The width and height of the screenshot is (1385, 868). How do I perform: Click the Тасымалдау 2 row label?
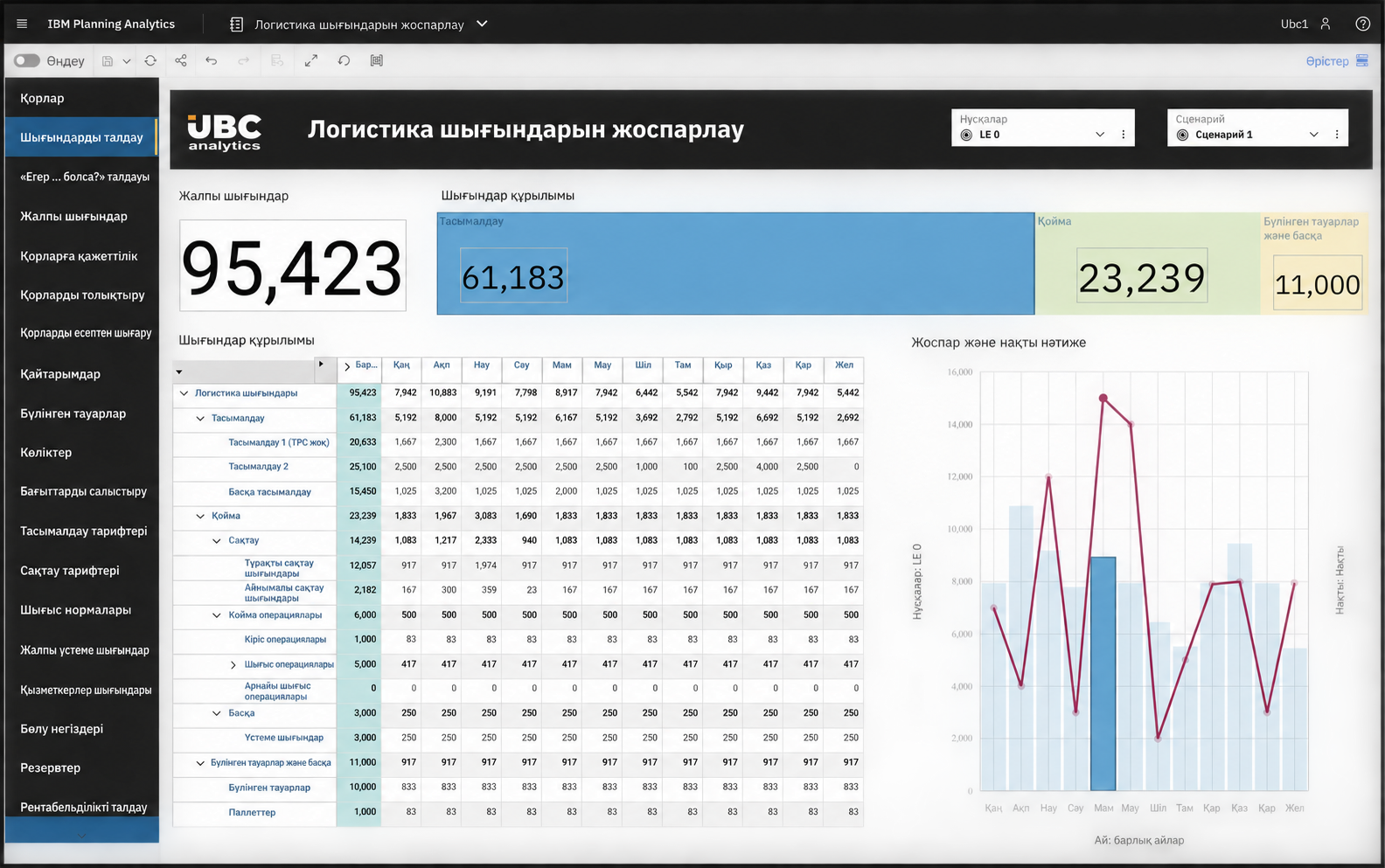(x=258, y=467)
